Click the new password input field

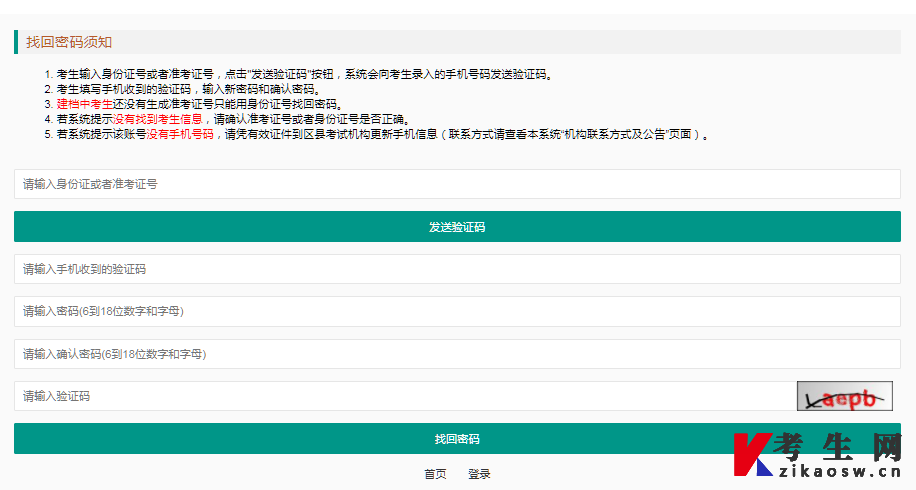457,311
